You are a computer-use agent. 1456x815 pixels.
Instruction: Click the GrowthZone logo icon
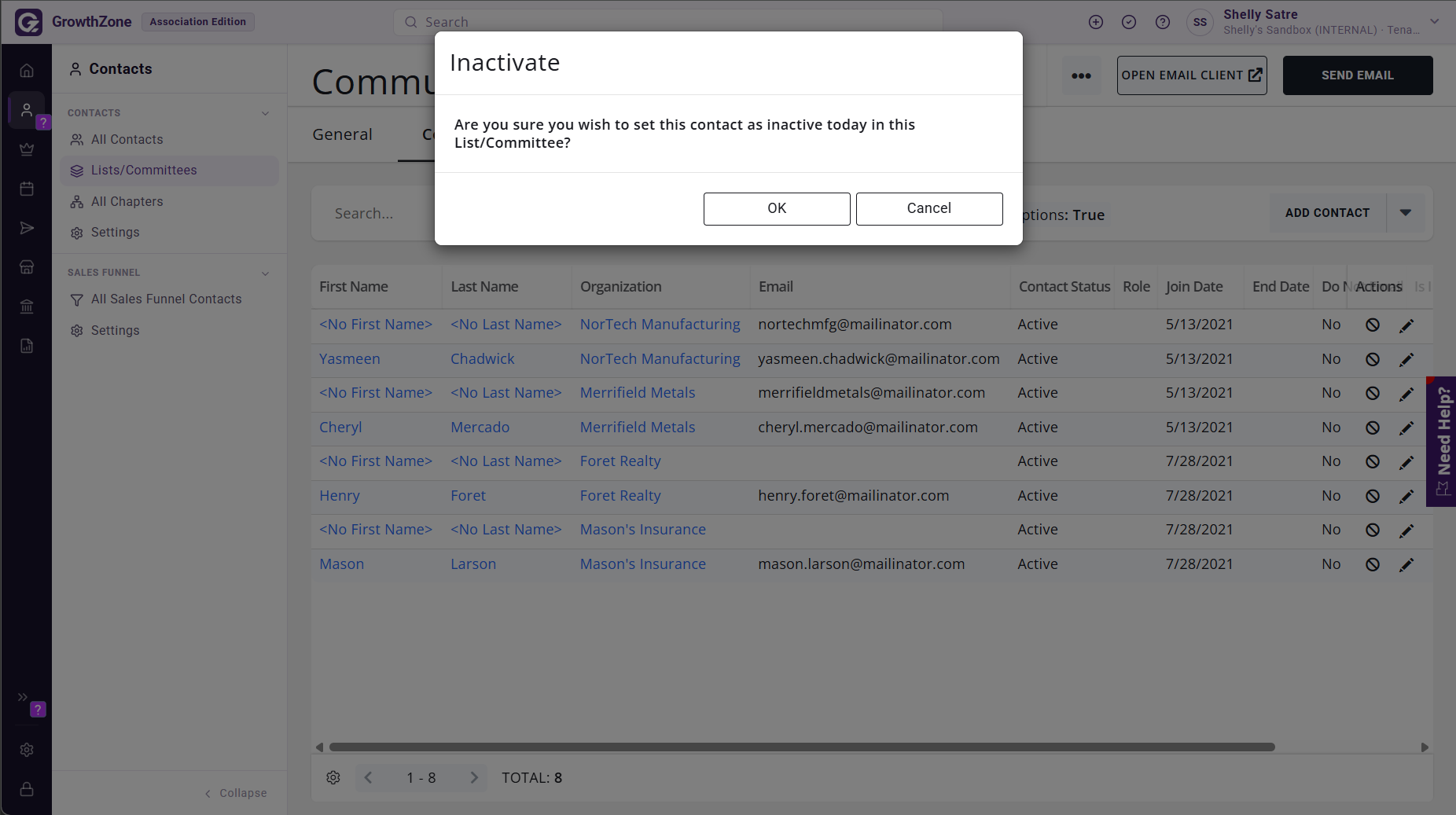click(x=28, y=22)
